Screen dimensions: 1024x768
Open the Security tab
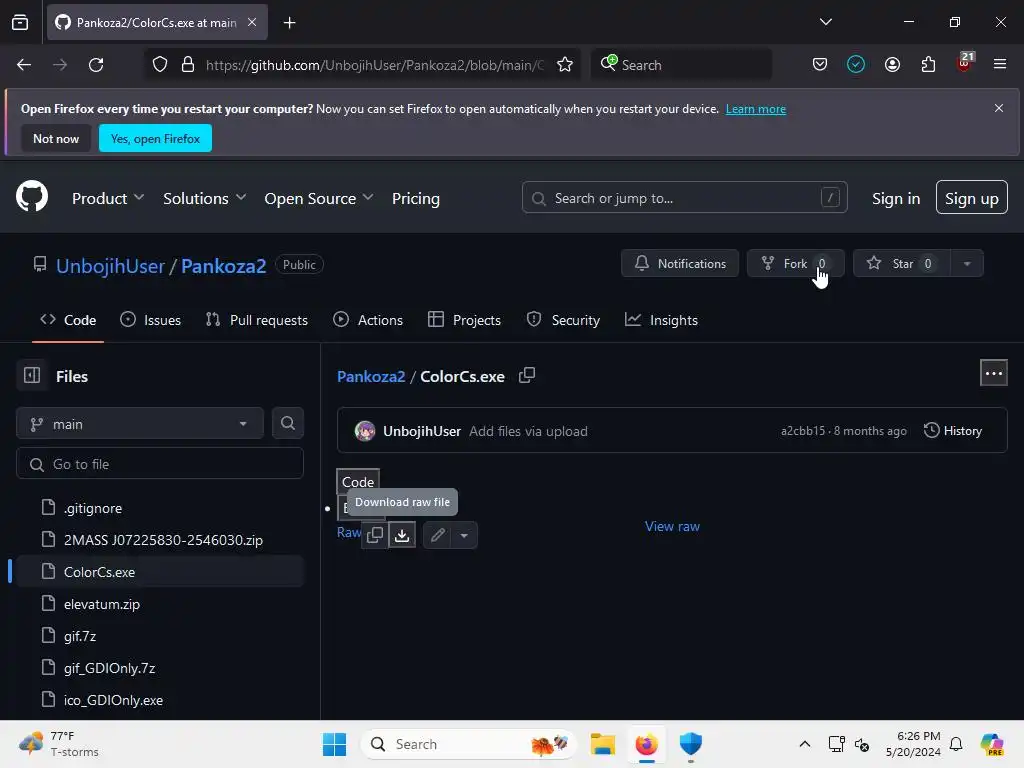[563, 320]
